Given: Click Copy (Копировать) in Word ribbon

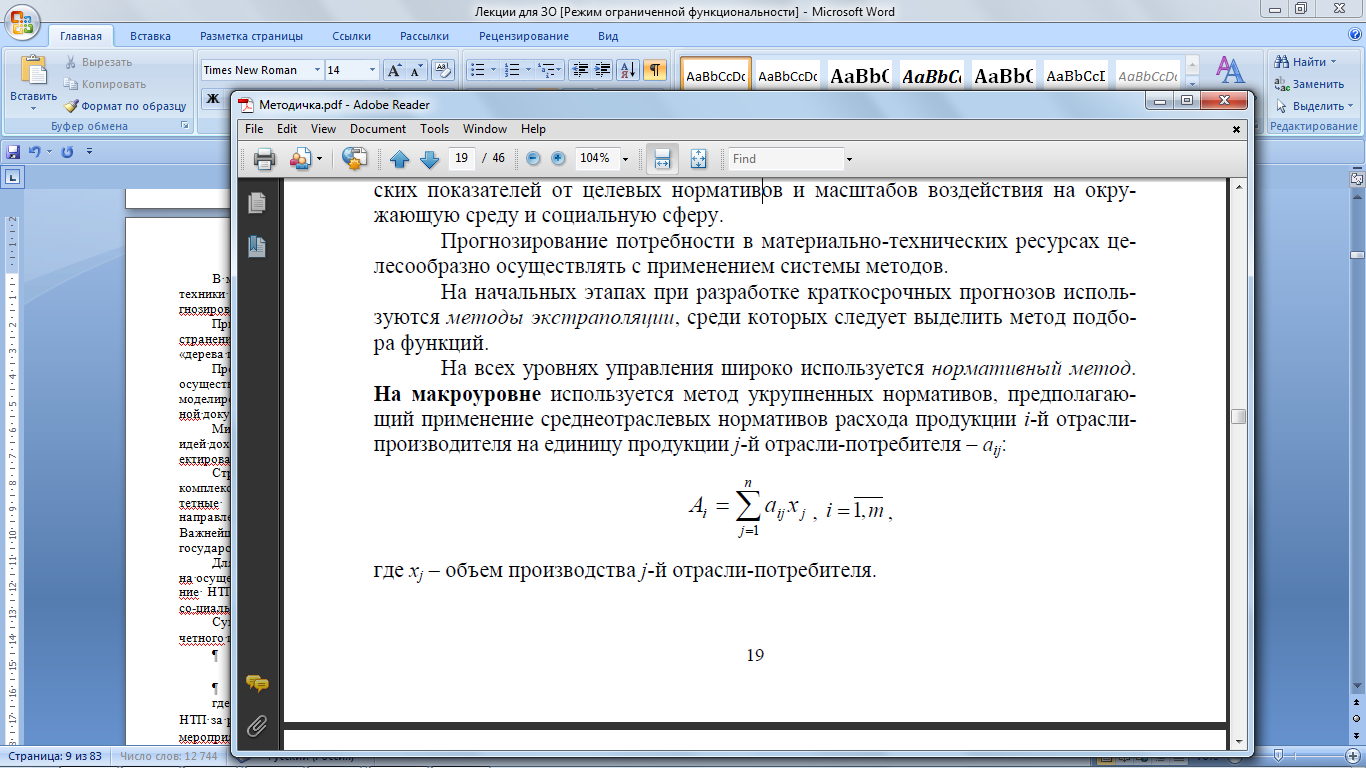Looking at the screenshot, I should point(105,84).
